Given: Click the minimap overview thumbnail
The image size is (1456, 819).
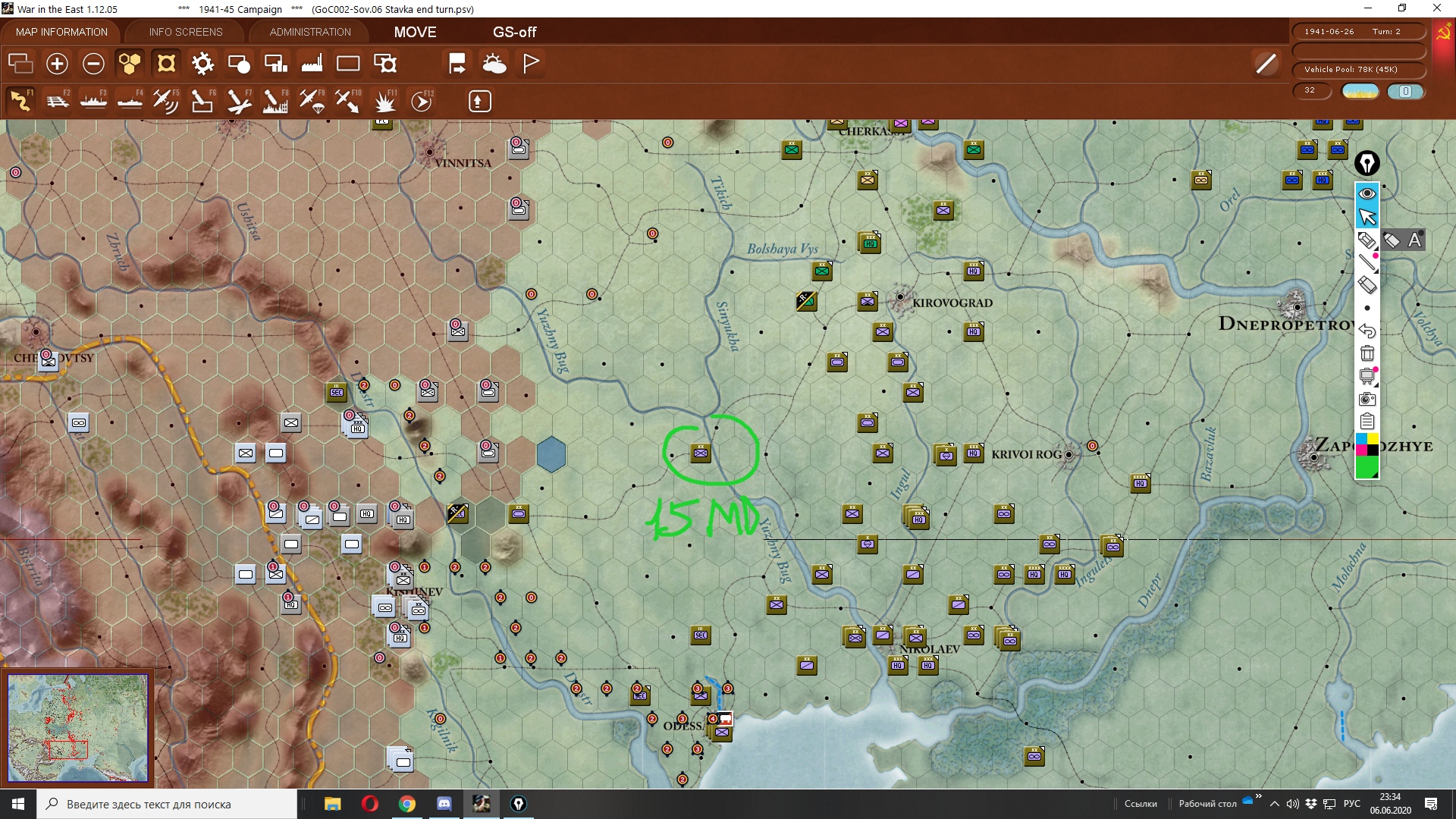Looking at the screenshot, I should pyautogui.click(x=78, y=728).
